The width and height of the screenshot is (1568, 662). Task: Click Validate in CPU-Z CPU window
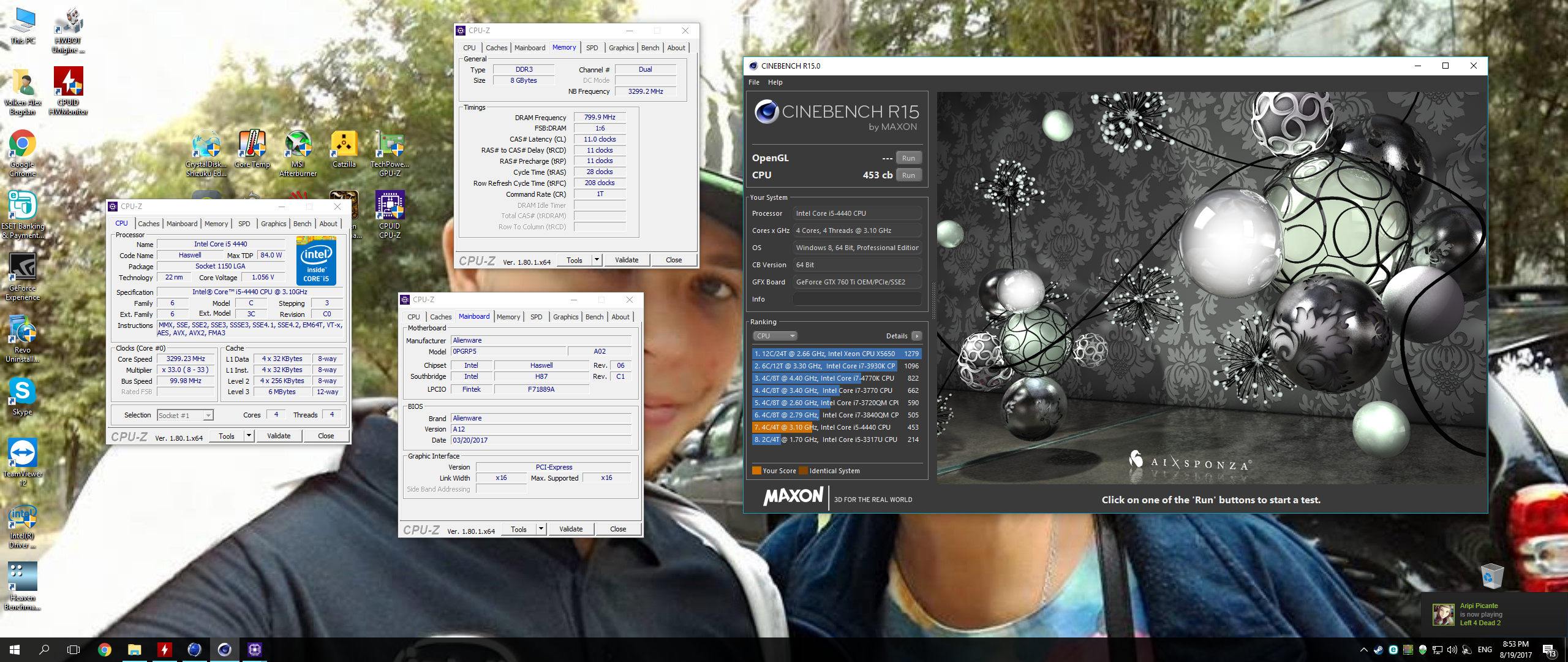point(279,436)
